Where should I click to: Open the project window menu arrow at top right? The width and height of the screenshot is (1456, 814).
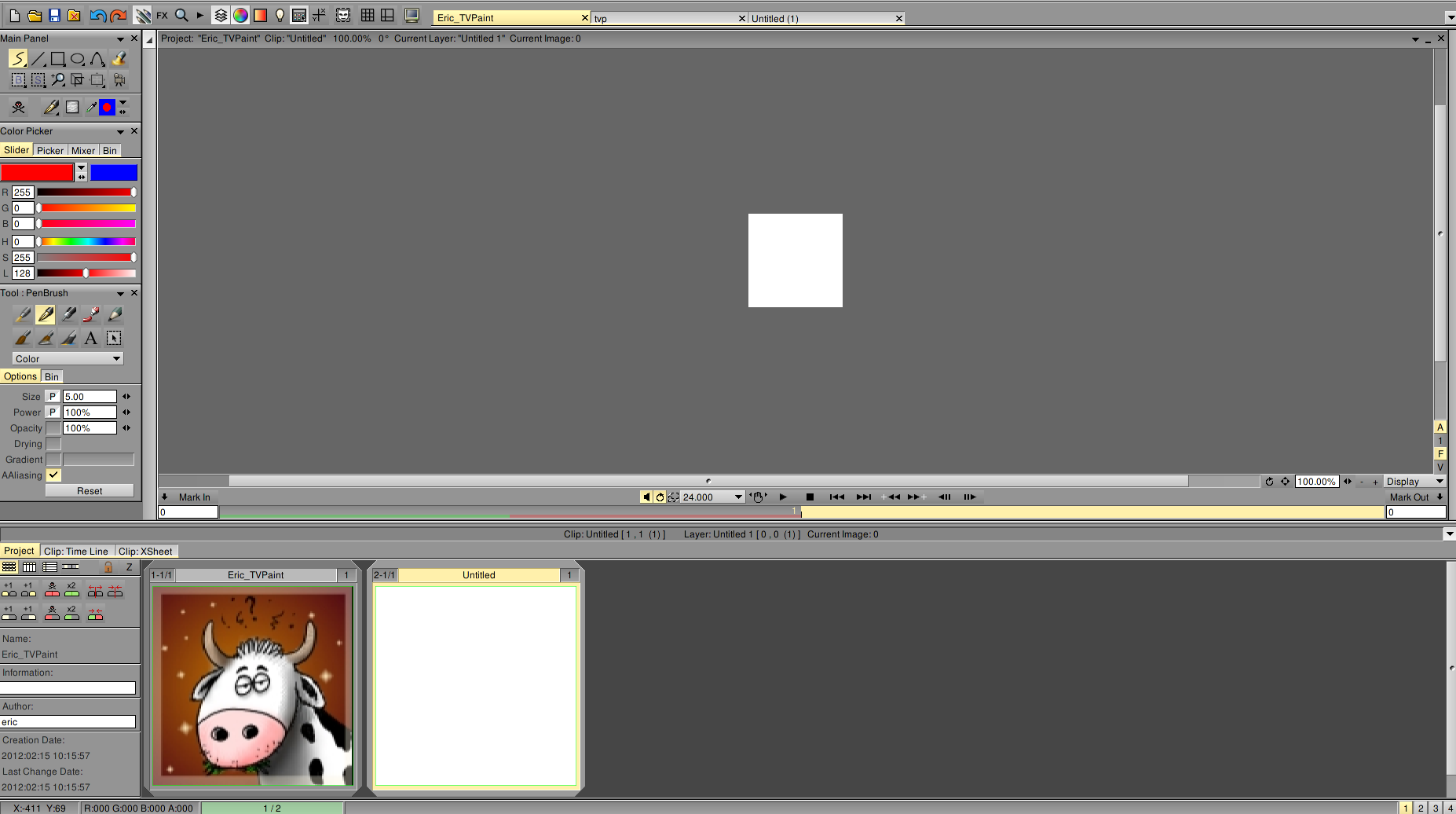pos(1415,38)
